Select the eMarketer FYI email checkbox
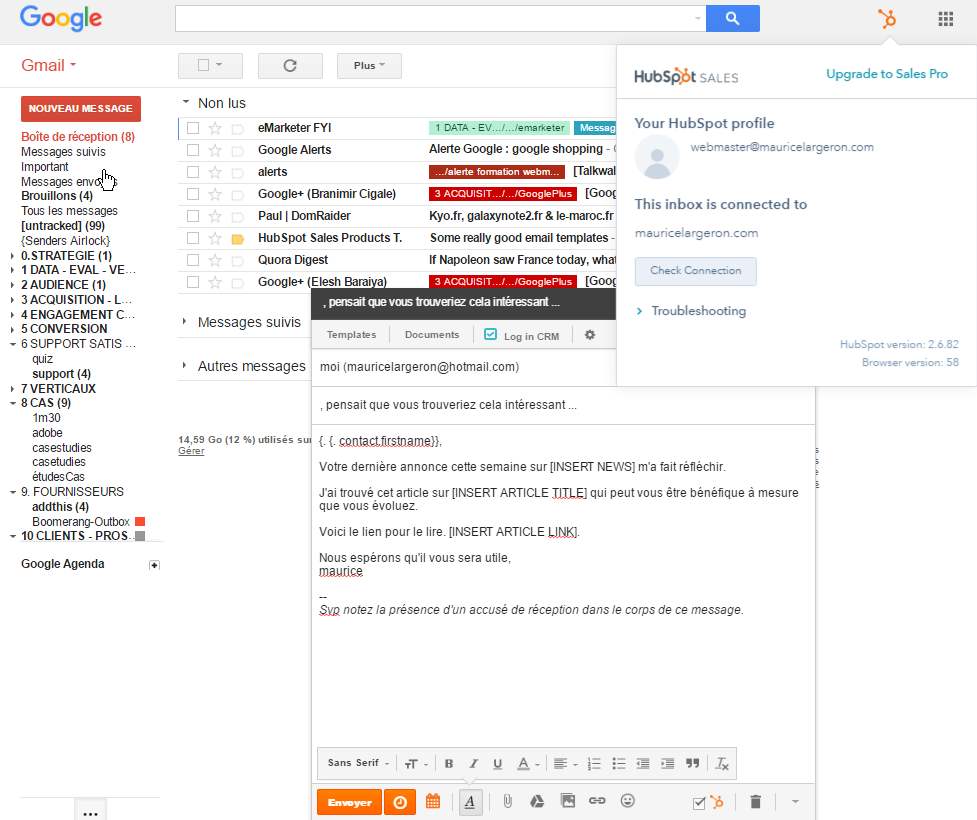The width and height of the screenshot is (977, 820). 193,128
